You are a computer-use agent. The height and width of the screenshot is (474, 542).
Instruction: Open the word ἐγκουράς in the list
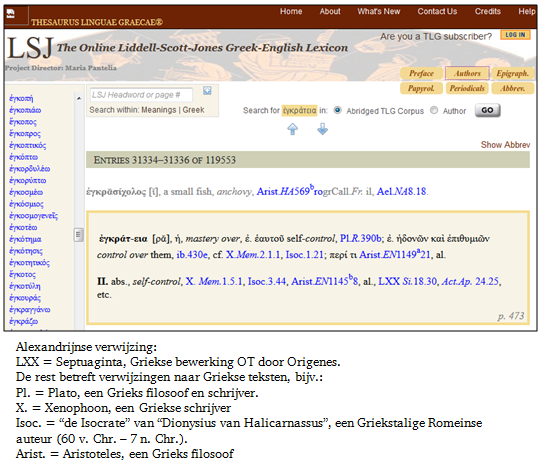(25, 298)
